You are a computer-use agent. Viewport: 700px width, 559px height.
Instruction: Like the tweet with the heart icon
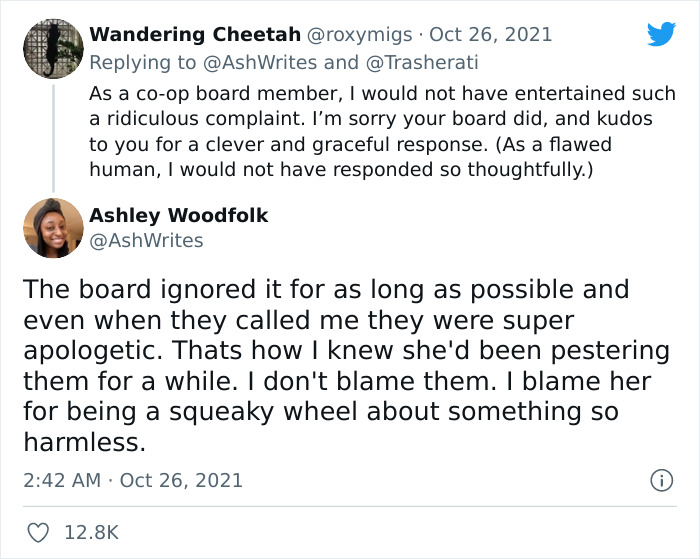(36, 532)
